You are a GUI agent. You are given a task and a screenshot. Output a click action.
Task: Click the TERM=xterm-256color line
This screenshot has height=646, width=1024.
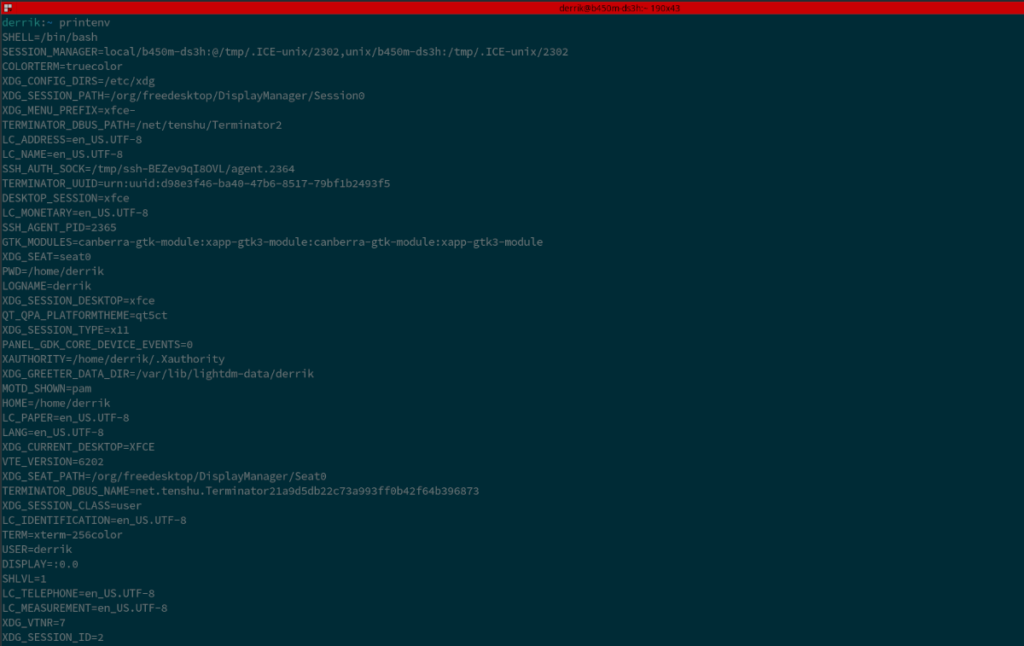click(x=60, y=534)
